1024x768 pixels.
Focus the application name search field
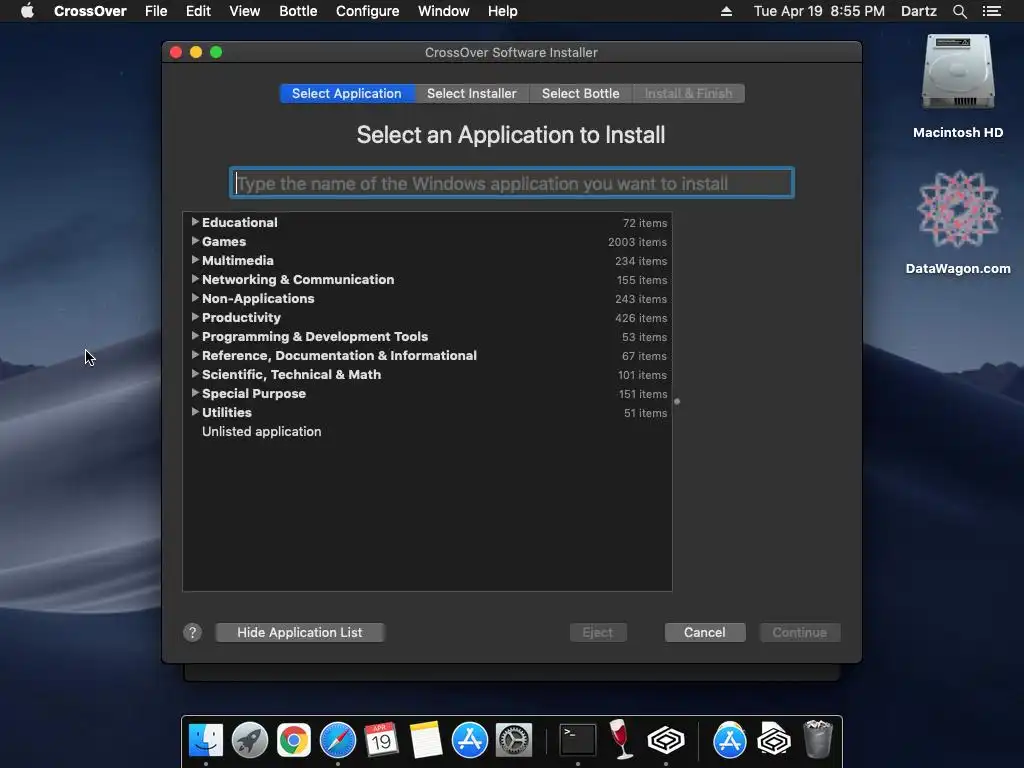click(512, 183)
